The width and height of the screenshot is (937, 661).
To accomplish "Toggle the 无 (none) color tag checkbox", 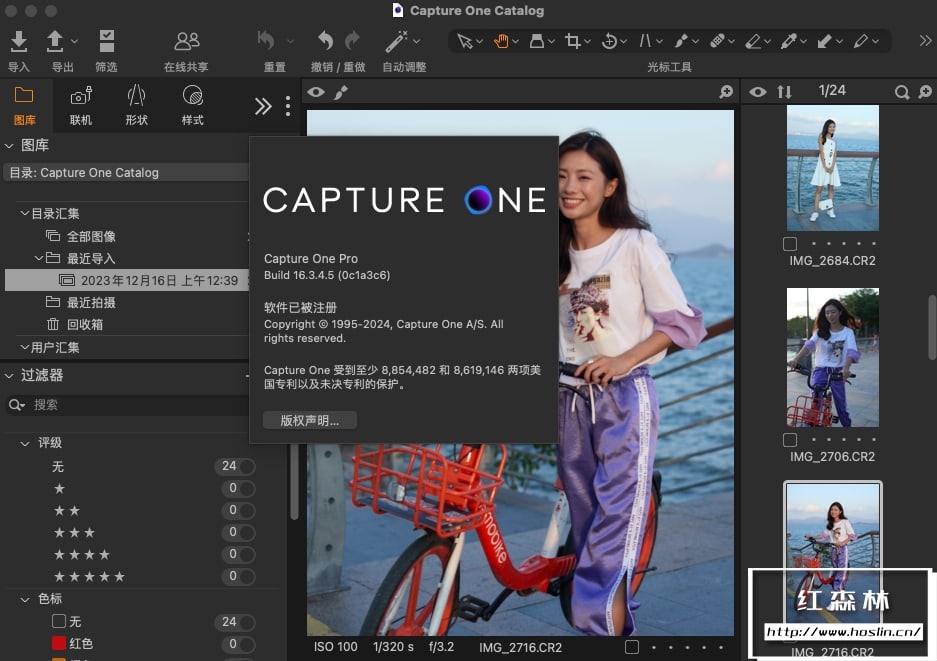I will click(x=59, y=622).
